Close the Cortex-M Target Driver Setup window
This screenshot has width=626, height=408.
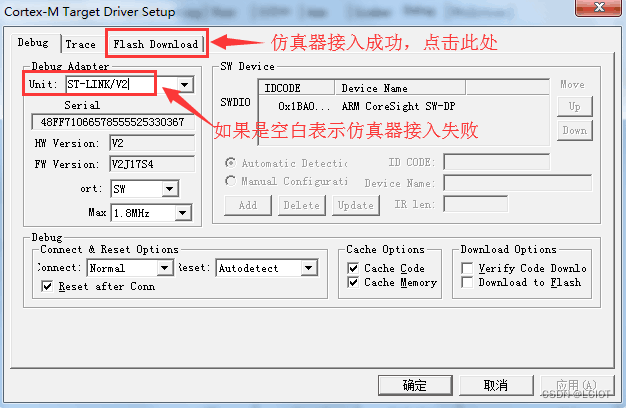599,7
